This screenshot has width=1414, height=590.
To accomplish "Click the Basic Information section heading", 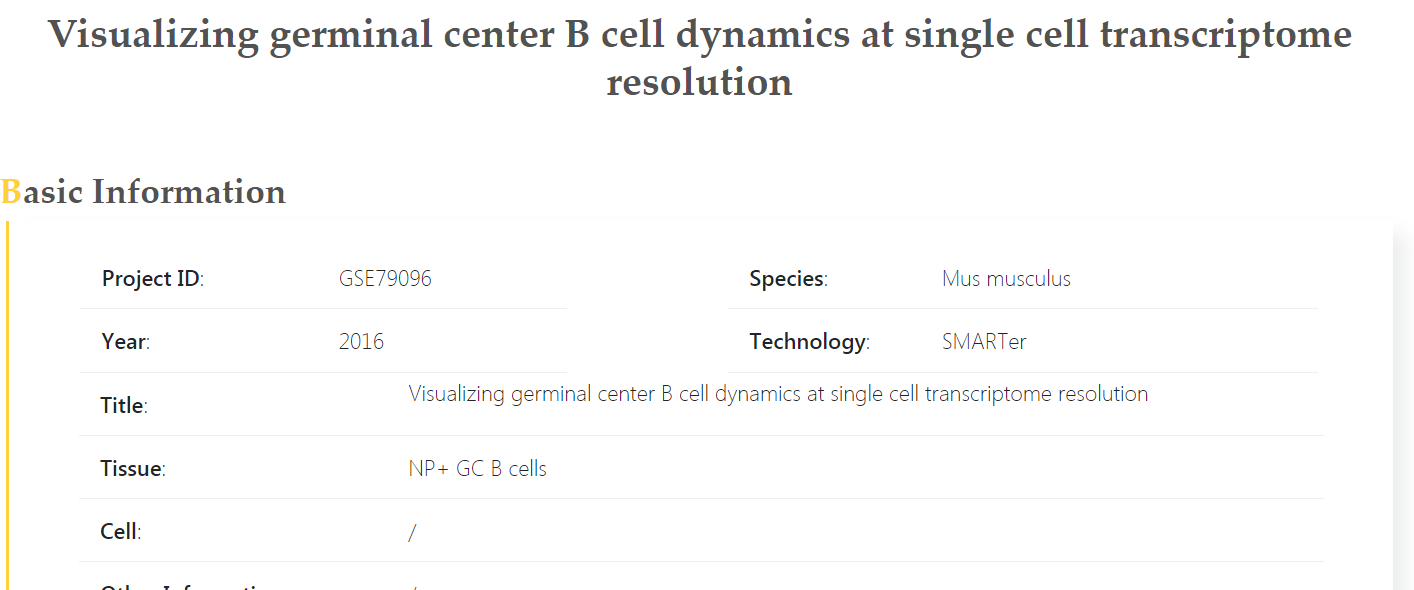I will click(x=144, y=191).
